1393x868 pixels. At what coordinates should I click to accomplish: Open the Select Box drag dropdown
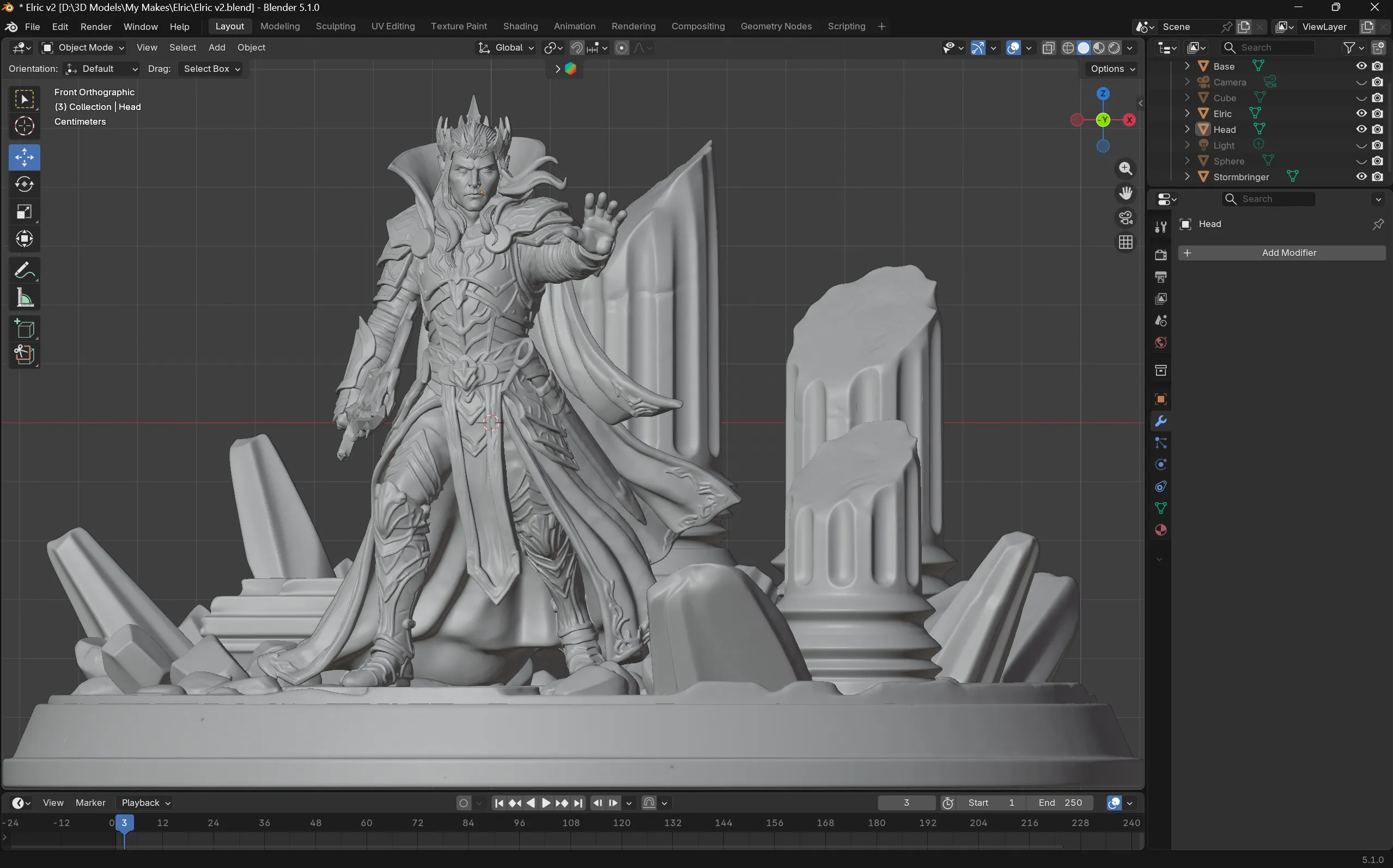point(211,69)
